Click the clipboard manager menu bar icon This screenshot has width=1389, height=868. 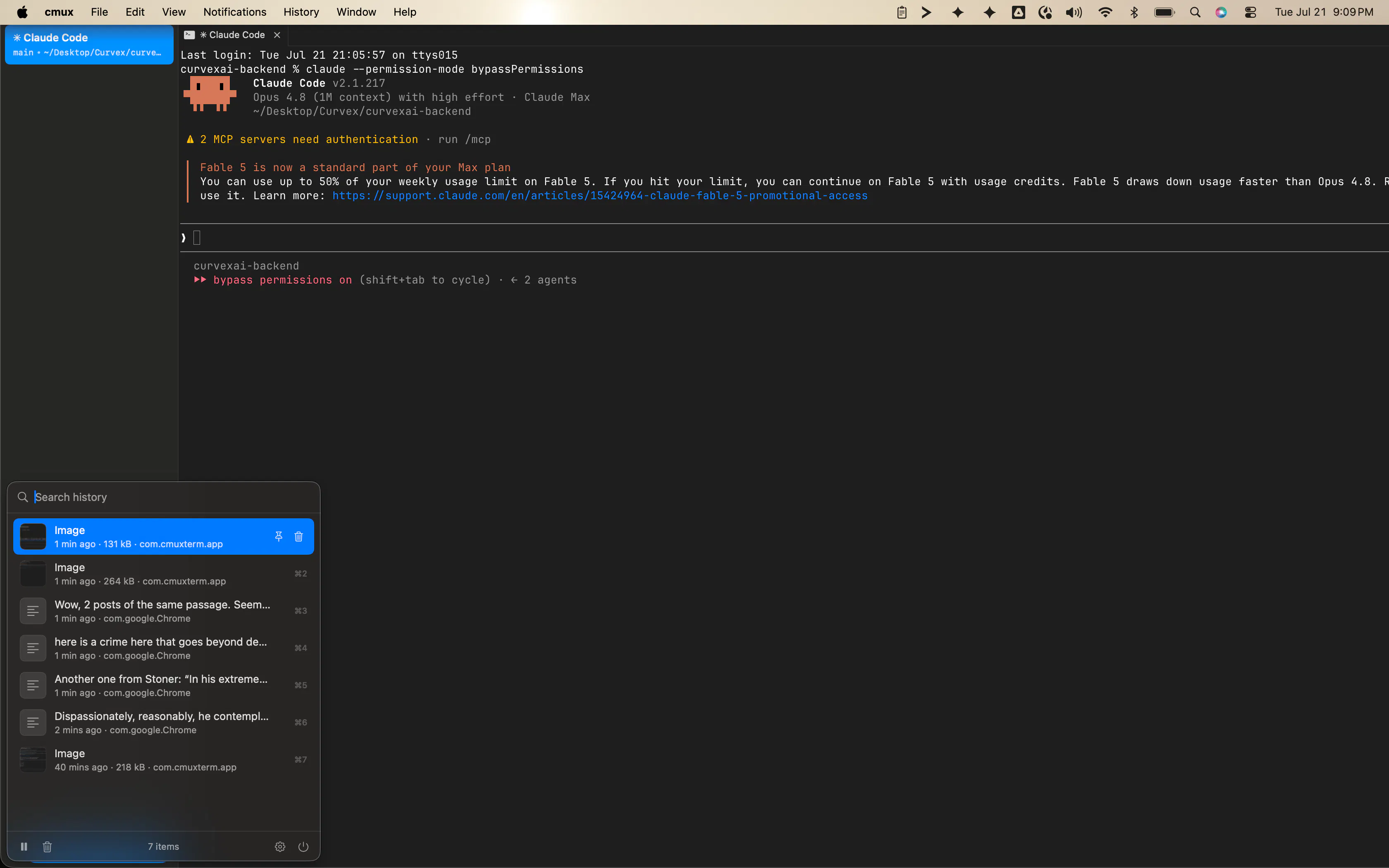[902, 12]
